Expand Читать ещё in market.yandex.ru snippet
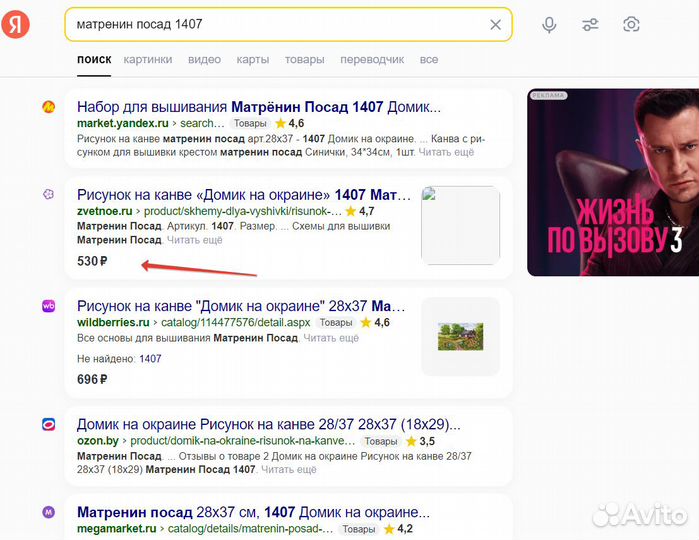Image resolution: width=699 pixels, height=540 pixels. 446,152
